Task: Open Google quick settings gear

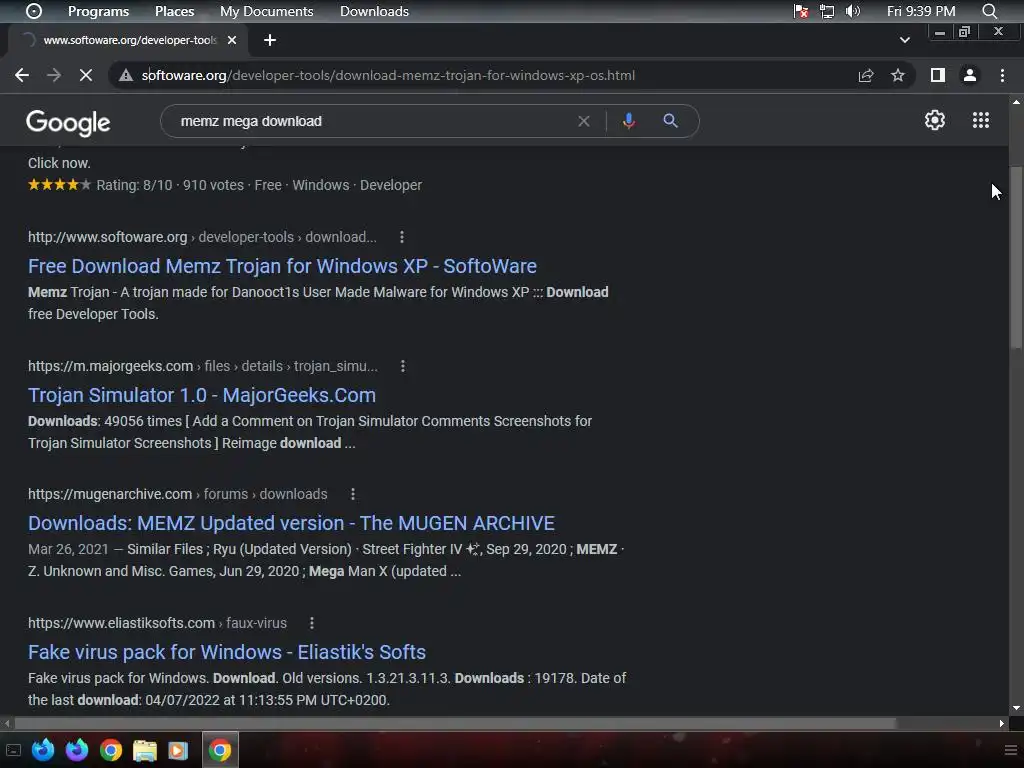Action: (x=935, y=120)
